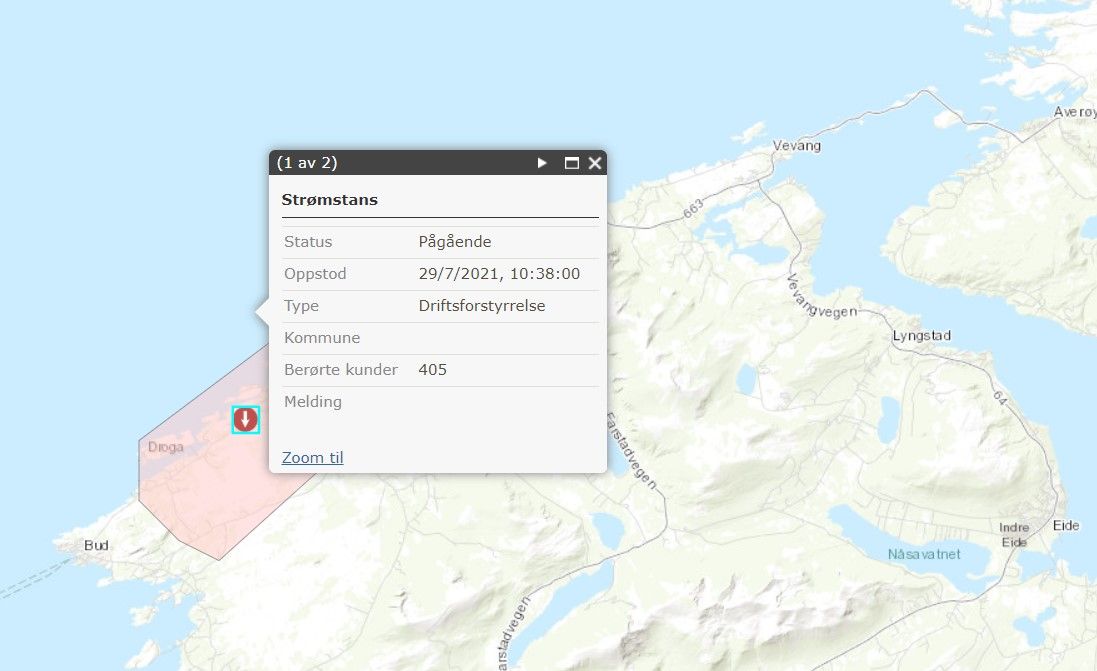
Task: Select the red outage marker icon
Action: pos(245,420)
